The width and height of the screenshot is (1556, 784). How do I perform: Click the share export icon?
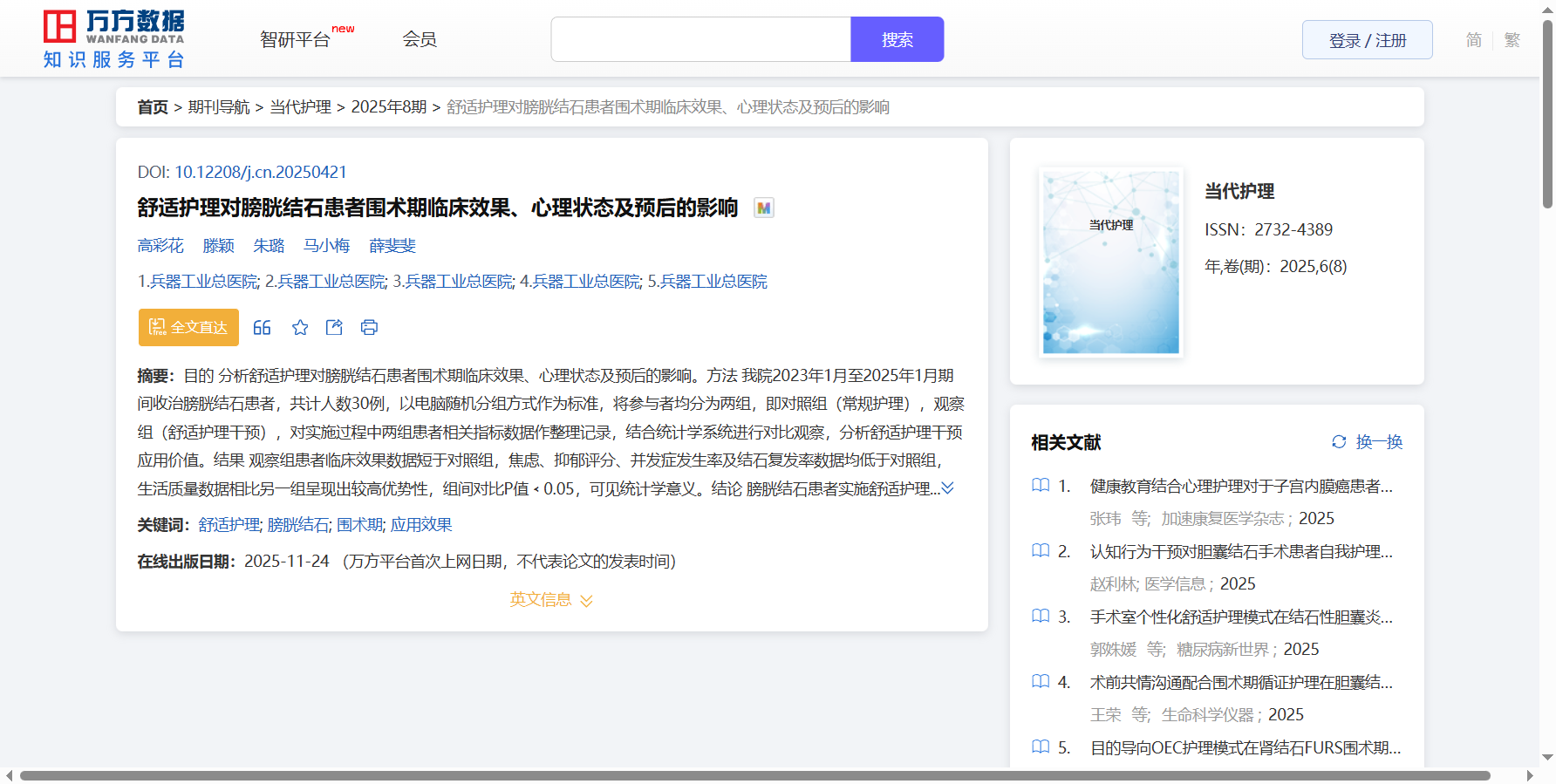pos(334,328)
